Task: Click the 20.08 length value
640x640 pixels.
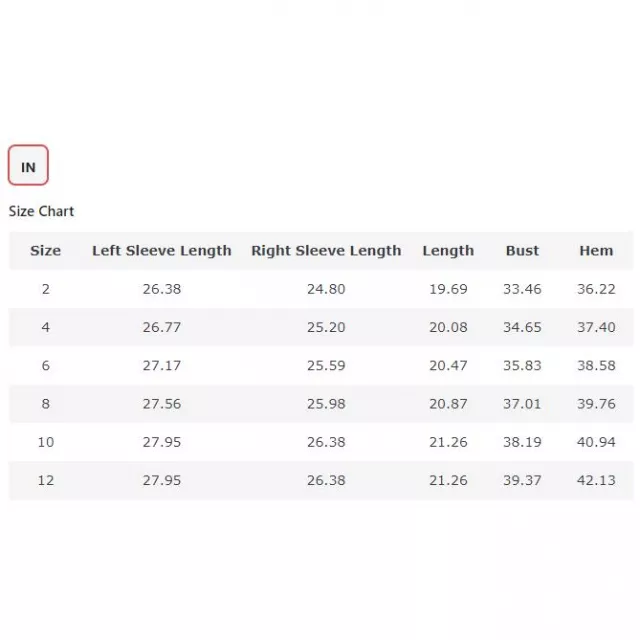Action: 448,327
